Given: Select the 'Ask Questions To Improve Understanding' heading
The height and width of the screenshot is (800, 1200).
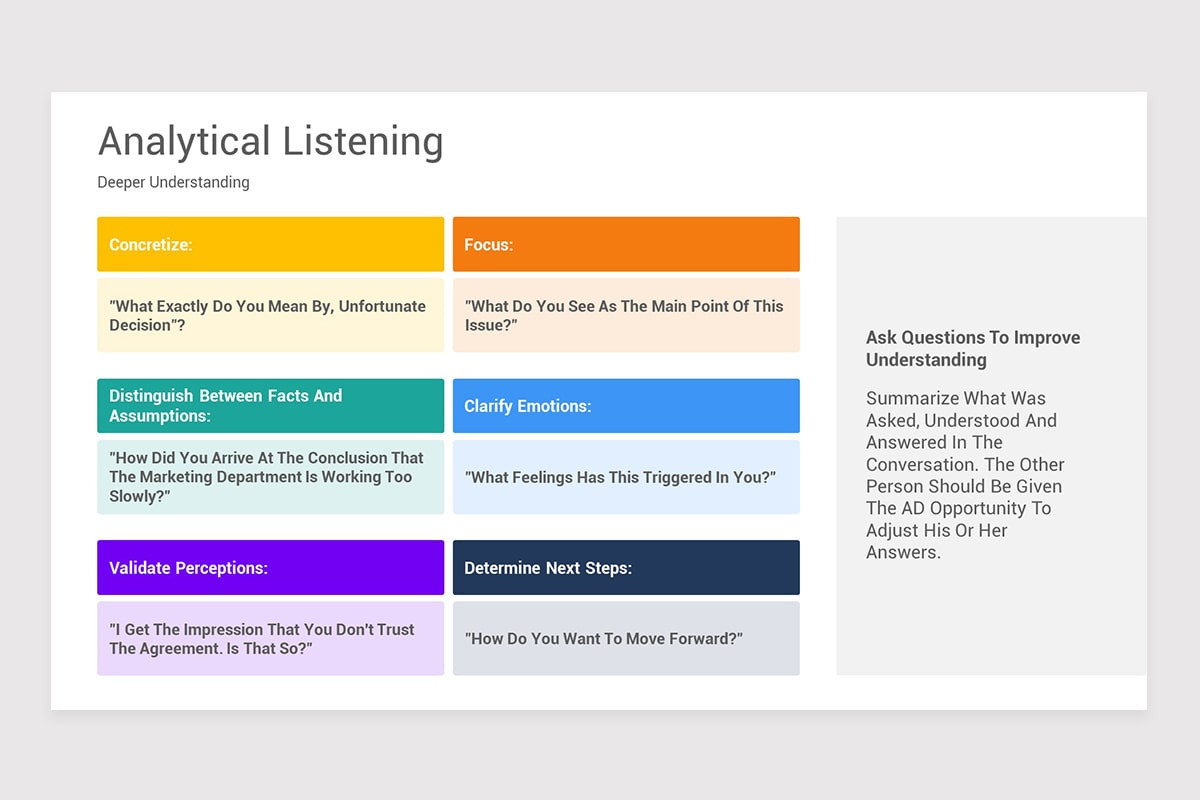Looking at the screenshot, I should (973, 349).
